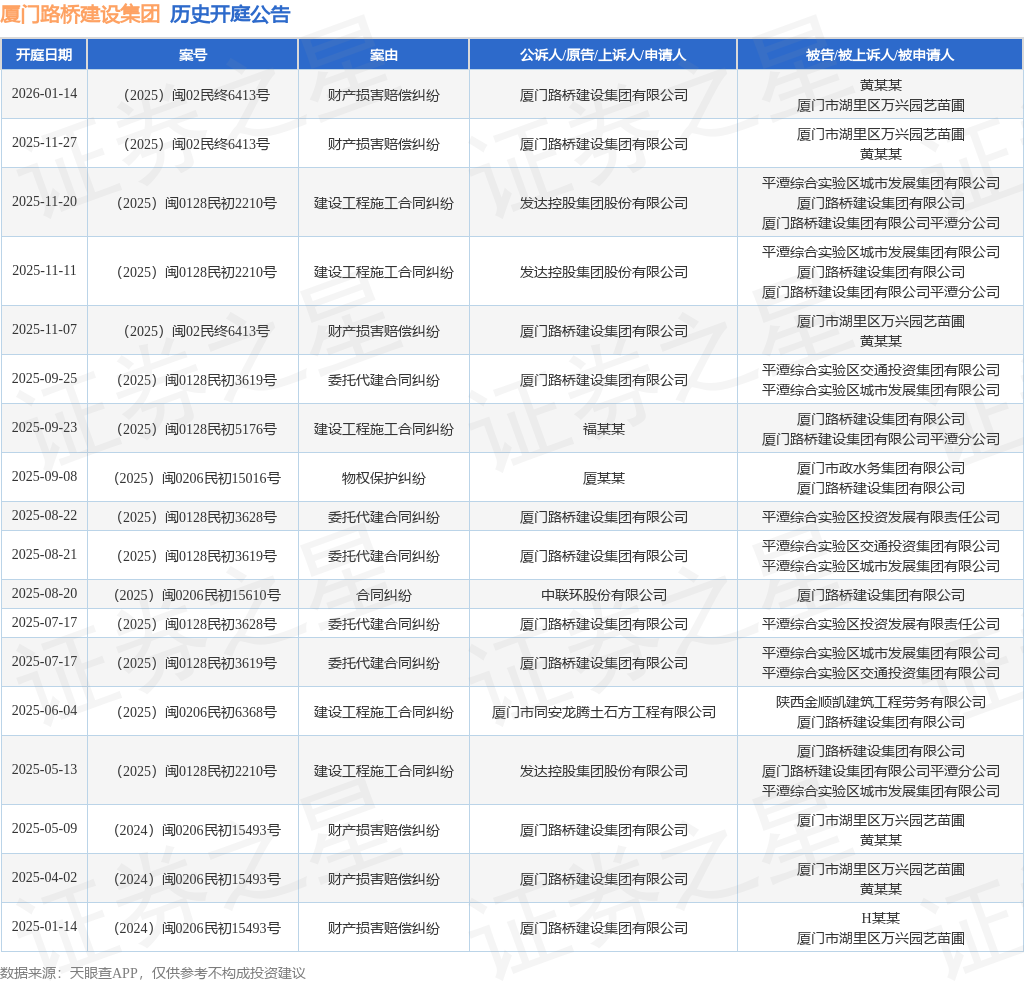Select the date 2025-01-14
Image resolution: width=1024 pixels, height=982 pixels.
[x=44, y=927]
